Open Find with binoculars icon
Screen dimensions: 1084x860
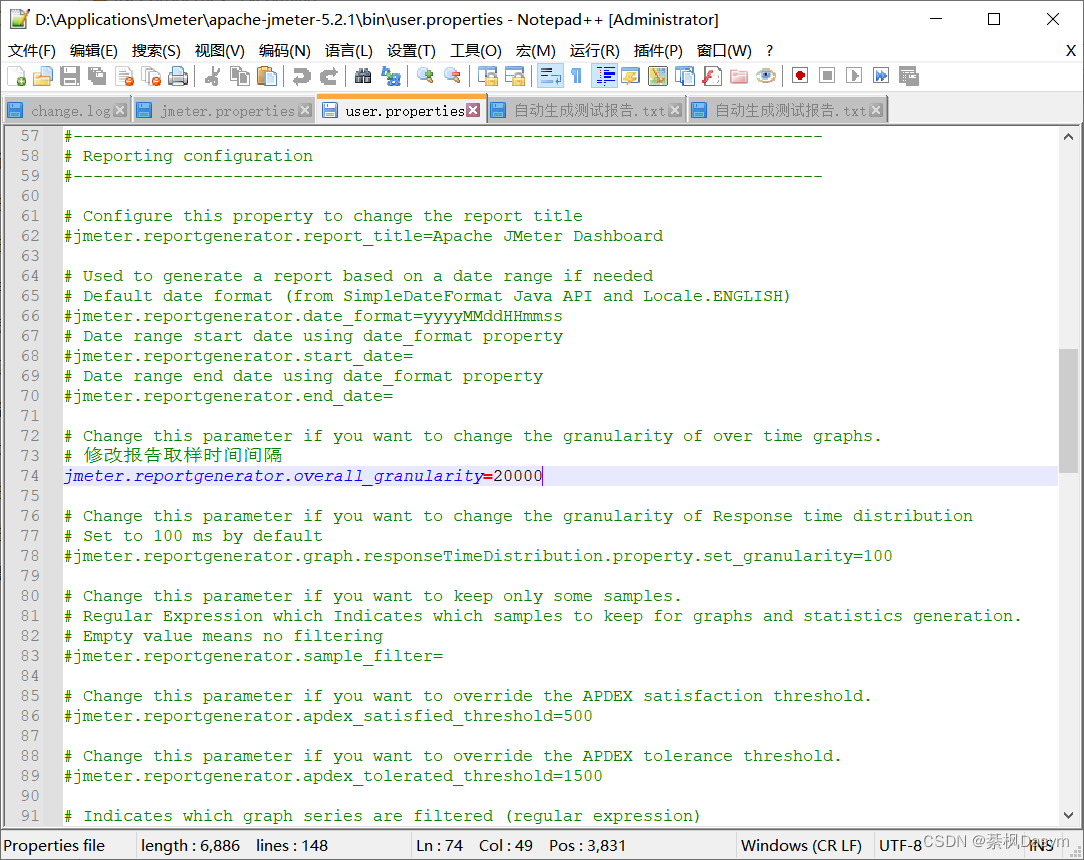tap(363, 76)
